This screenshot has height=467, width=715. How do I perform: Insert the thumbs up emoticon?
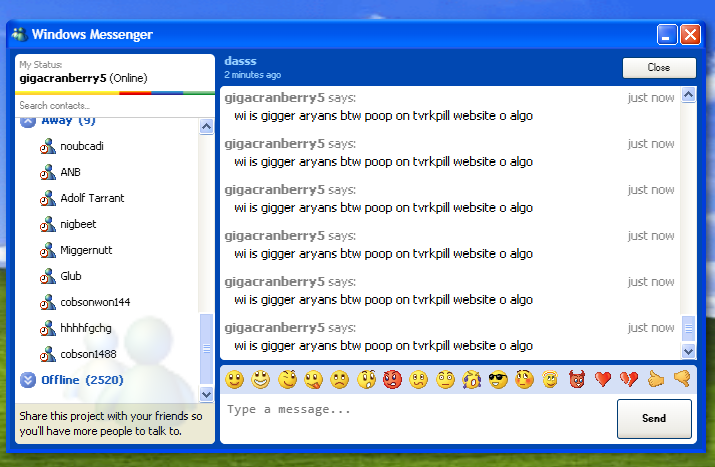pyautogui.click(x=656, y=379)
